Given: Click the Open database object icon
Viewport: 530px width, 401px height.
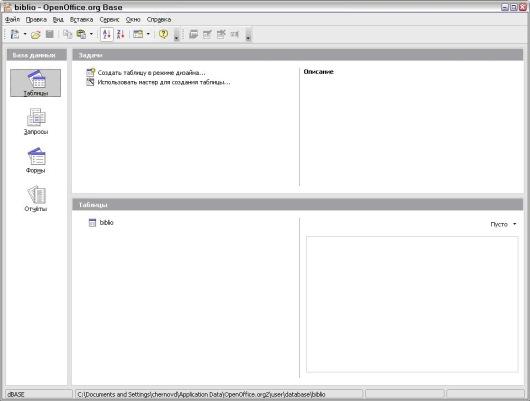Looking at the screenshot, I should coord(194,34).
